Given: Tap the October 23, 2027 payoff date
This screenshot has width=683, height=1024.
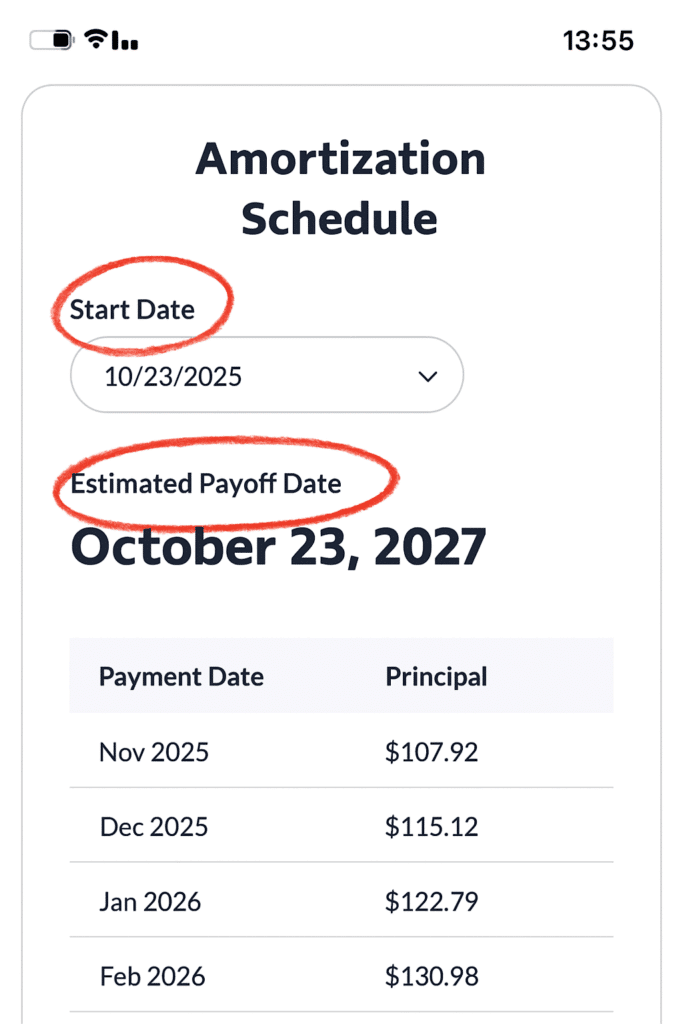Looking at the screenshot, I should click(278, 546).
